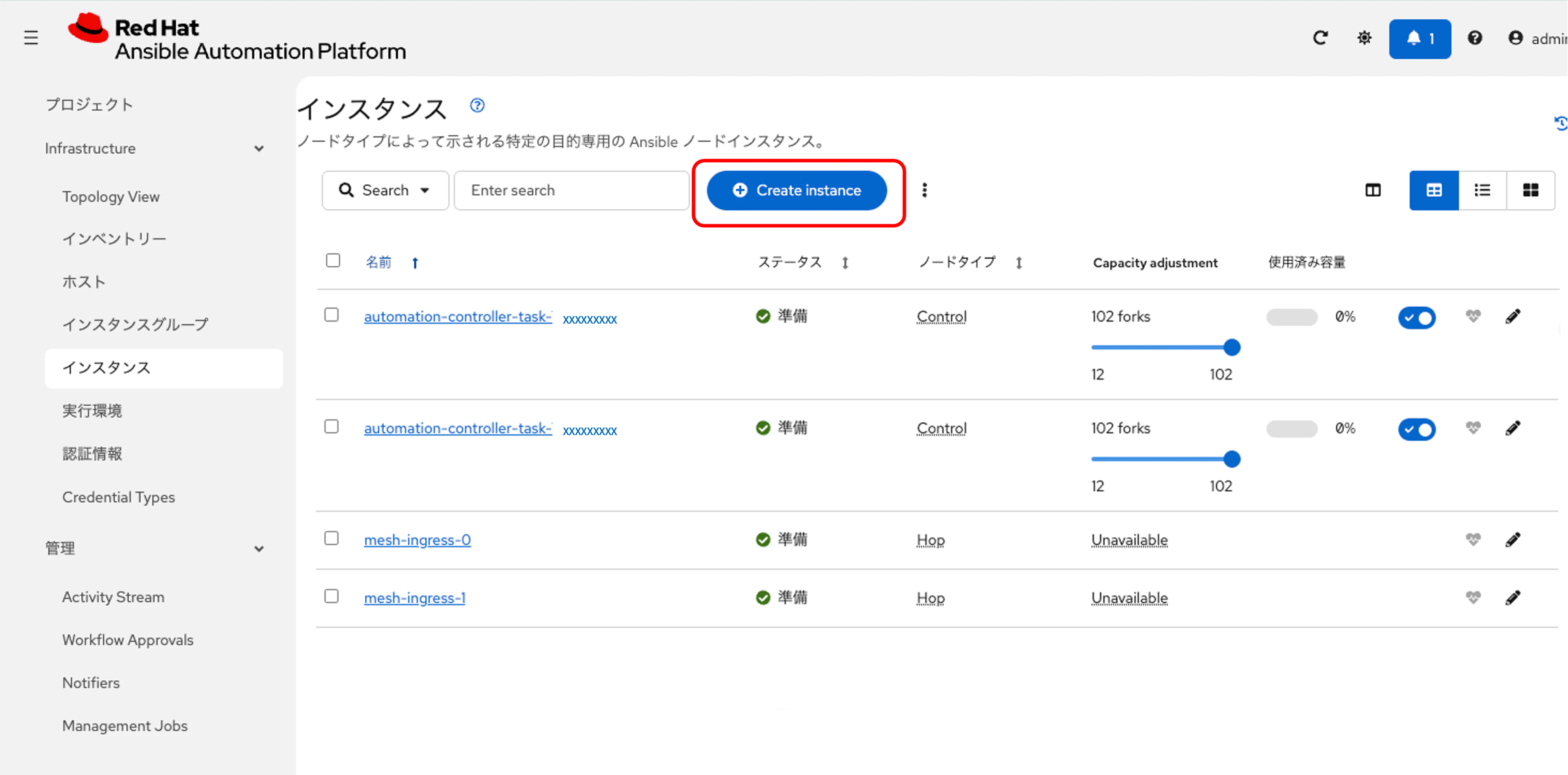
Task: Disable the first automation-controller-task instance toggle
Action: tap(1416, 317)
